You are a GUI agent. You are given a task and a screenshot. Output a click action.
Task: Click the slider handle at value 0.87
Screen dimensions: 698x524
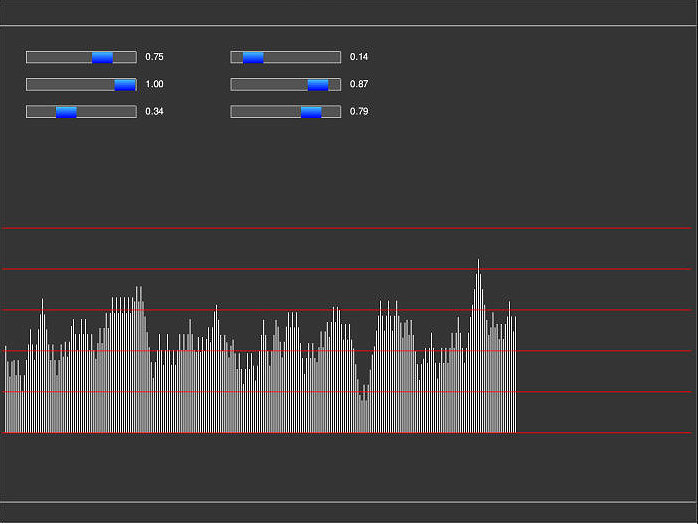click(x=318, y=85)
